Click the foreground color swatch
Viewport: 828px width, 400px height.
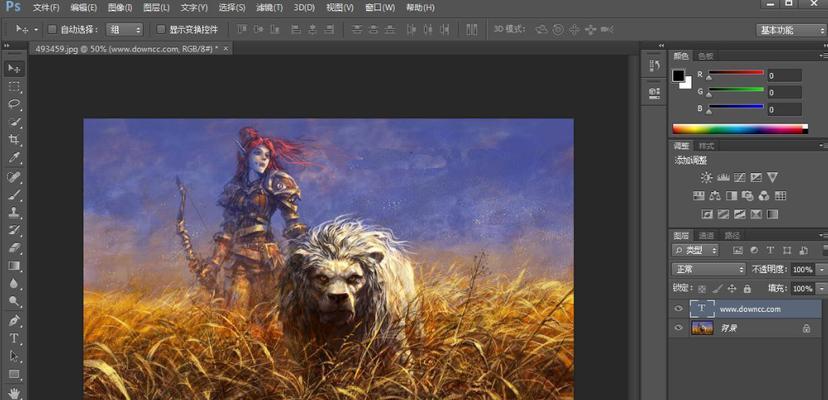(x=679, y=76)
